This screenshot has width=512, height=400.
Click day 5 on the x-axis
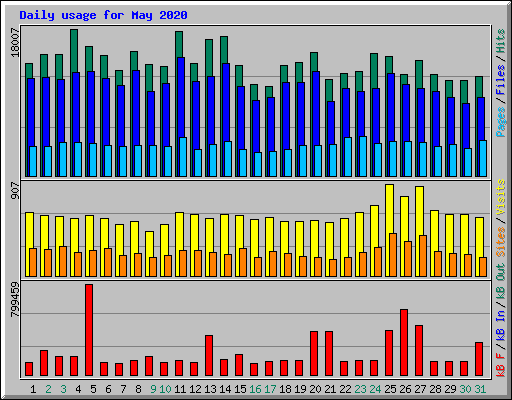tap(93, 389)
